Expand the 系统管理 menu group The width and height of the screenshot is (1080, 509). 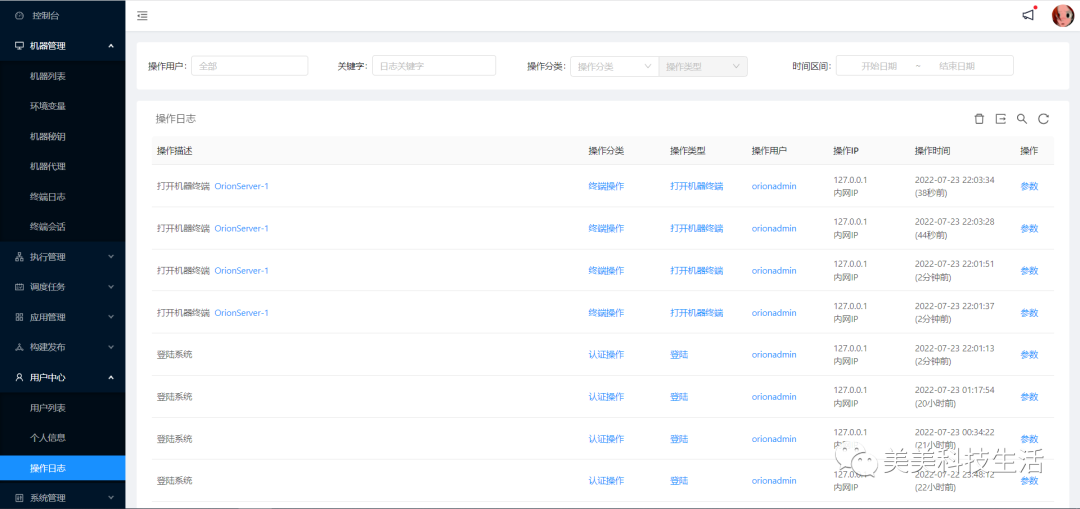[x=63, y=497]
